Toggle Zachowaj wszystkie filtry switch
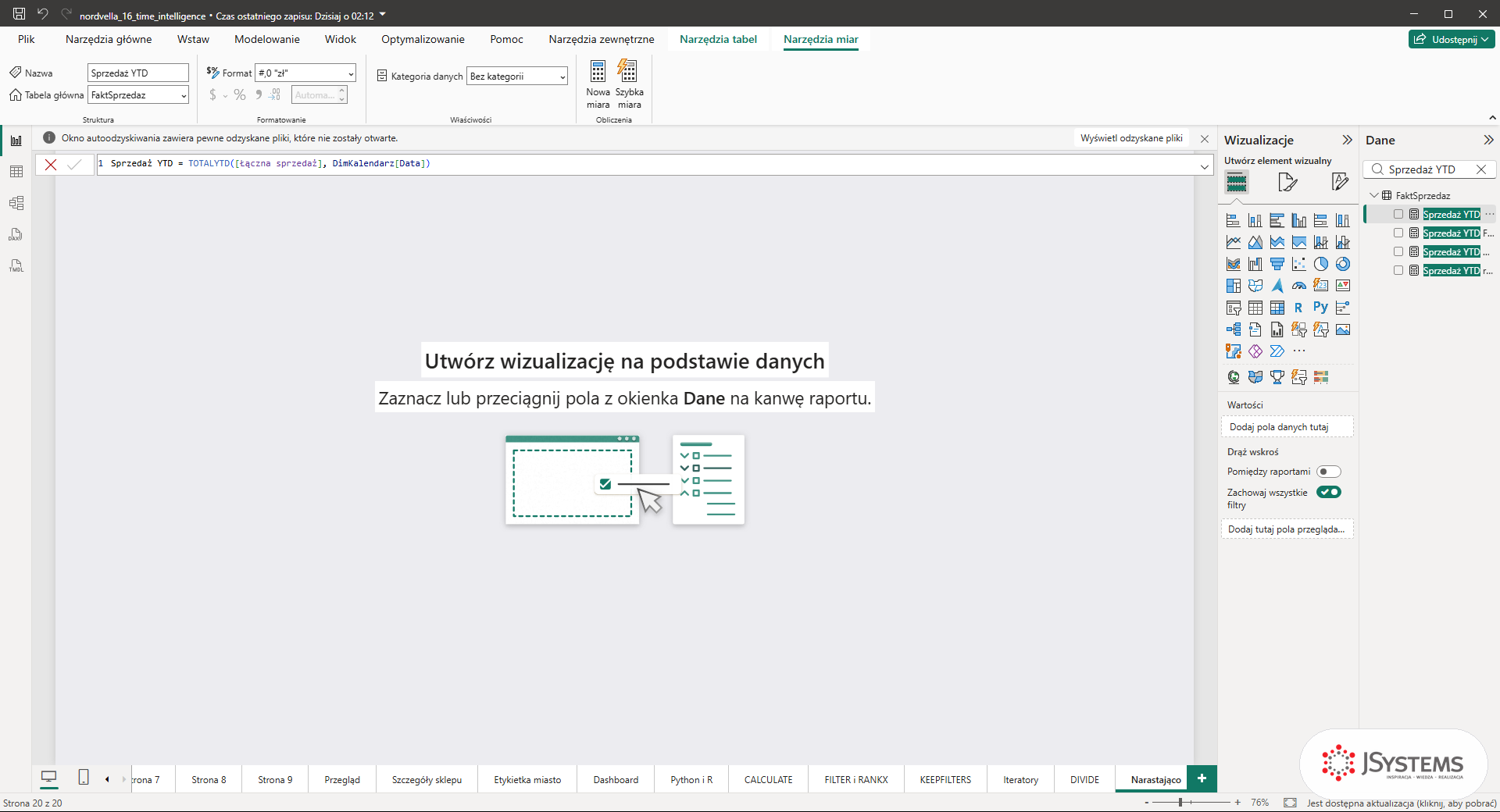1500x812 pixels. (x=1329, y=492)
